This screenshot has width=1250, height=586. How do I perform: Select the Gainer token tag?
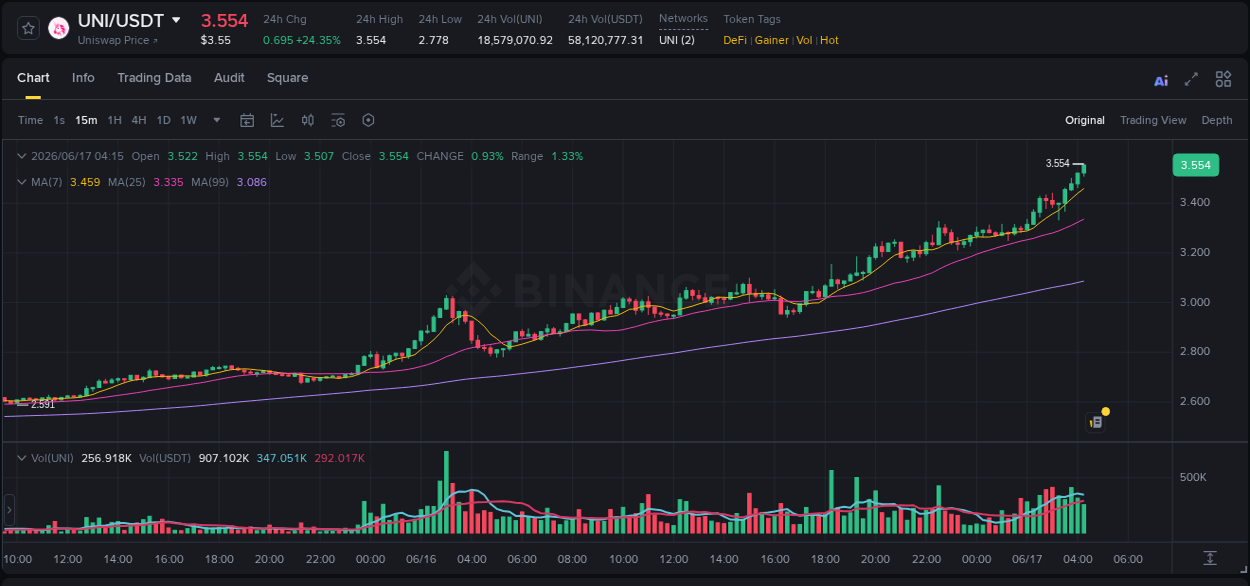(x=771, y=40)
